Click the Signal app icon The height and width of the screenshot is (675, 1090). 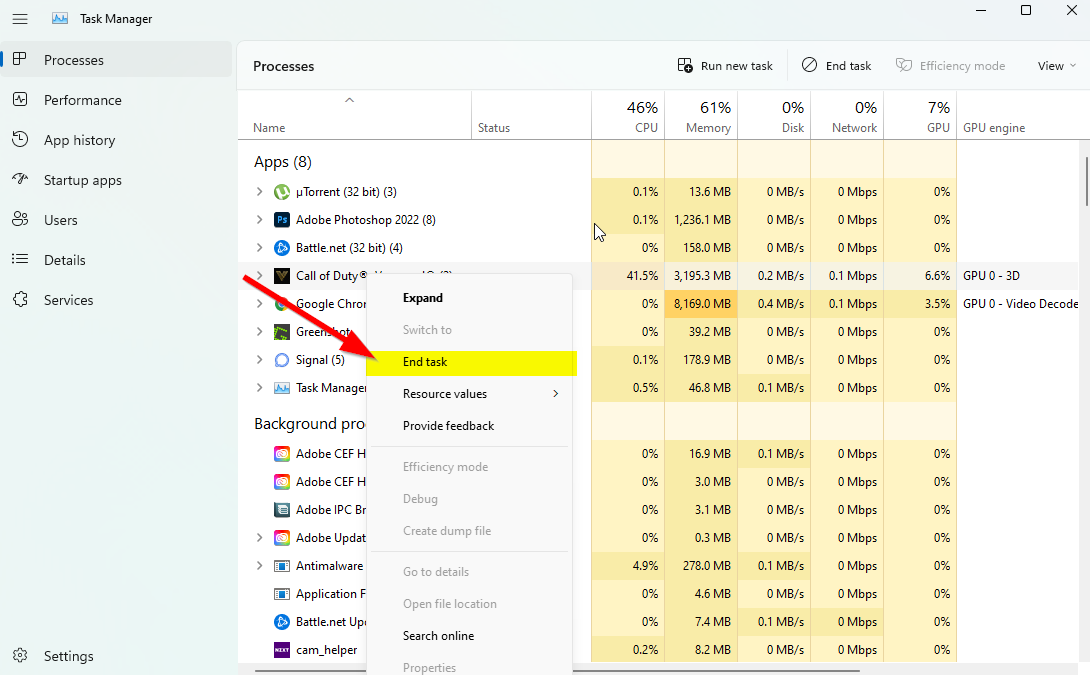point(282,360)
